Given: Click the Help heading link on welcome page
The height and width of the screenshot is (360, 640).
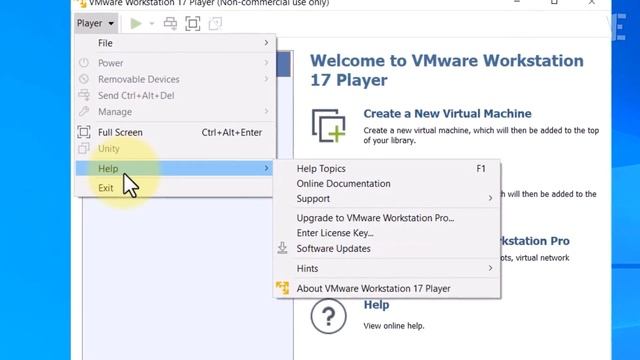Looking at the screenshot, I should pyautogui.click(x=376, y=305).
